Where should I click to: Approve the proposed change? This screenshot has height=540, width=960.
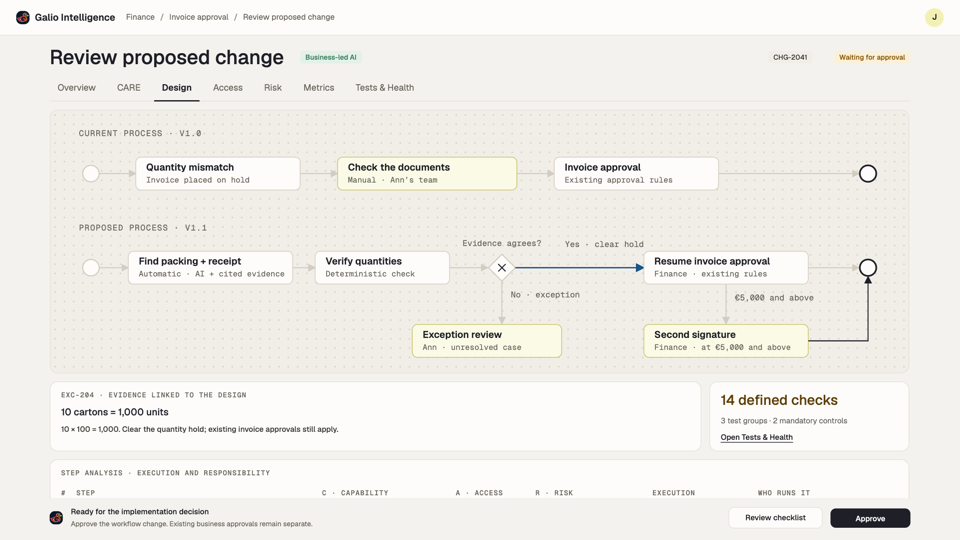(870, 518)
